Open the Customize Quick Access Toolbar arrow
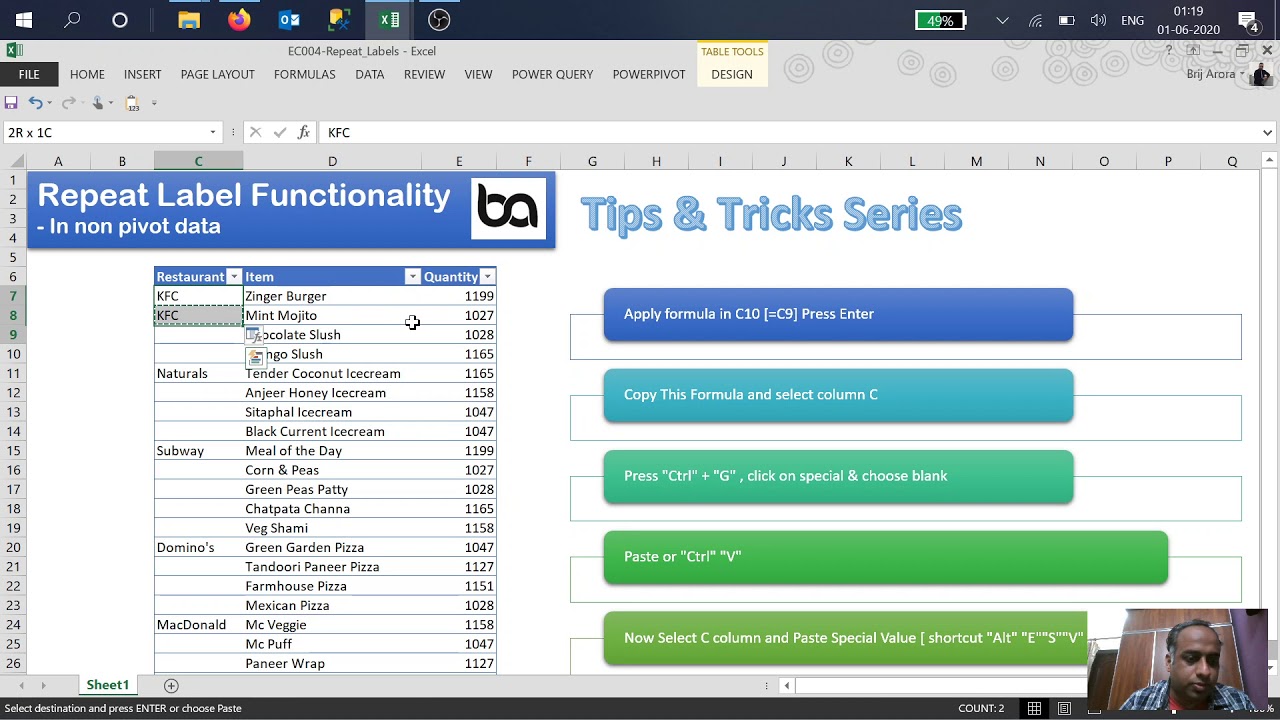The image size is (1280, 720). pos(154,103)
